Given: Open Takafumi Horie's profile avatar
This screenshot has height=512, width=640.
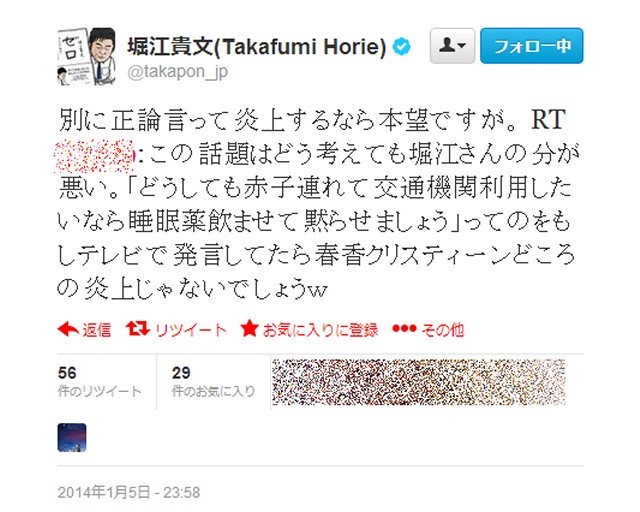Looking at the screenshot, I should (x=87, y=56).
